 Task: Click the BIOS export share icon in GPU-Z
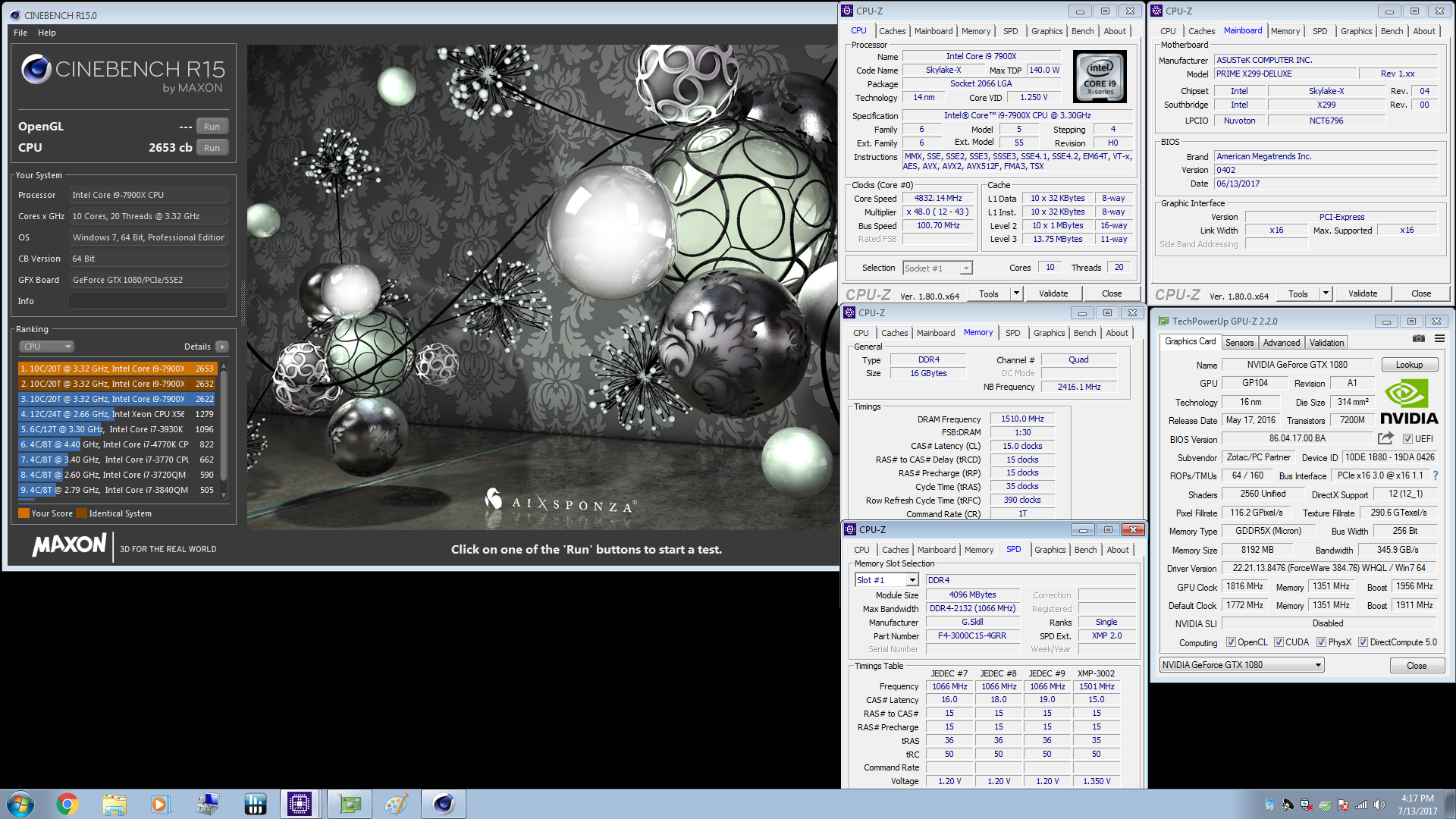click(1385, 438)
